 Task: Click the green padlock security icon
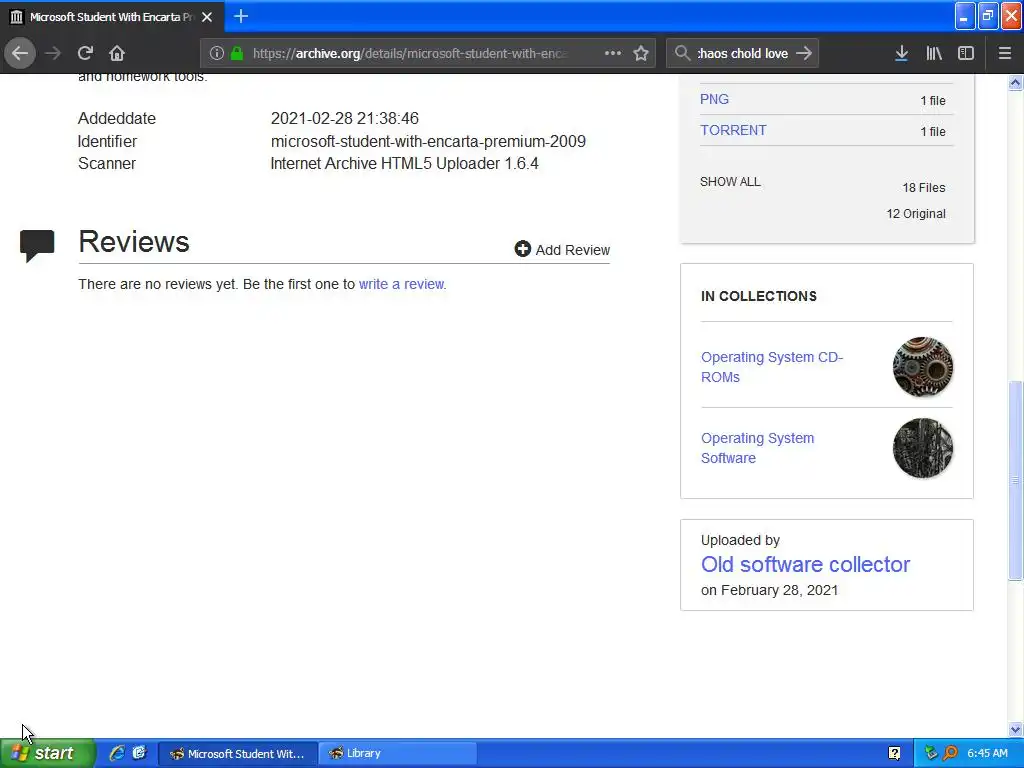pos(237,53)
